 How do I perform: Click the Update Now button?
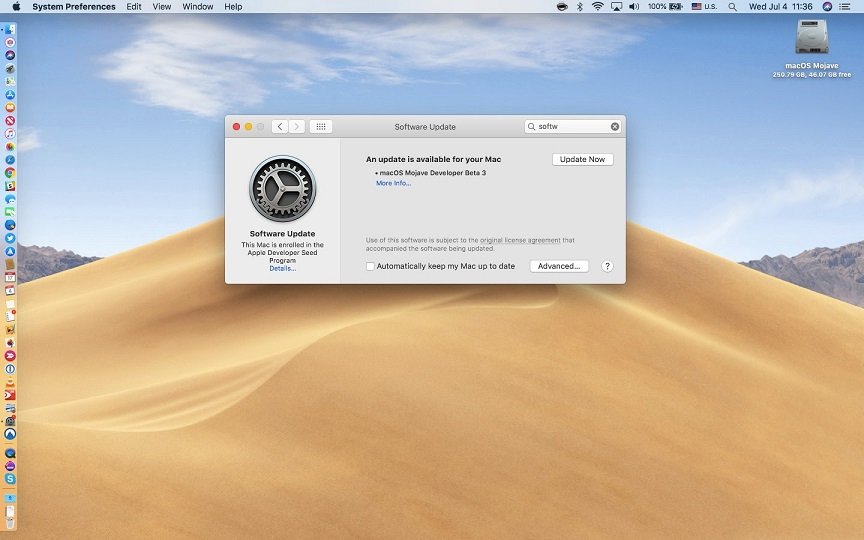tap(582, 159)
